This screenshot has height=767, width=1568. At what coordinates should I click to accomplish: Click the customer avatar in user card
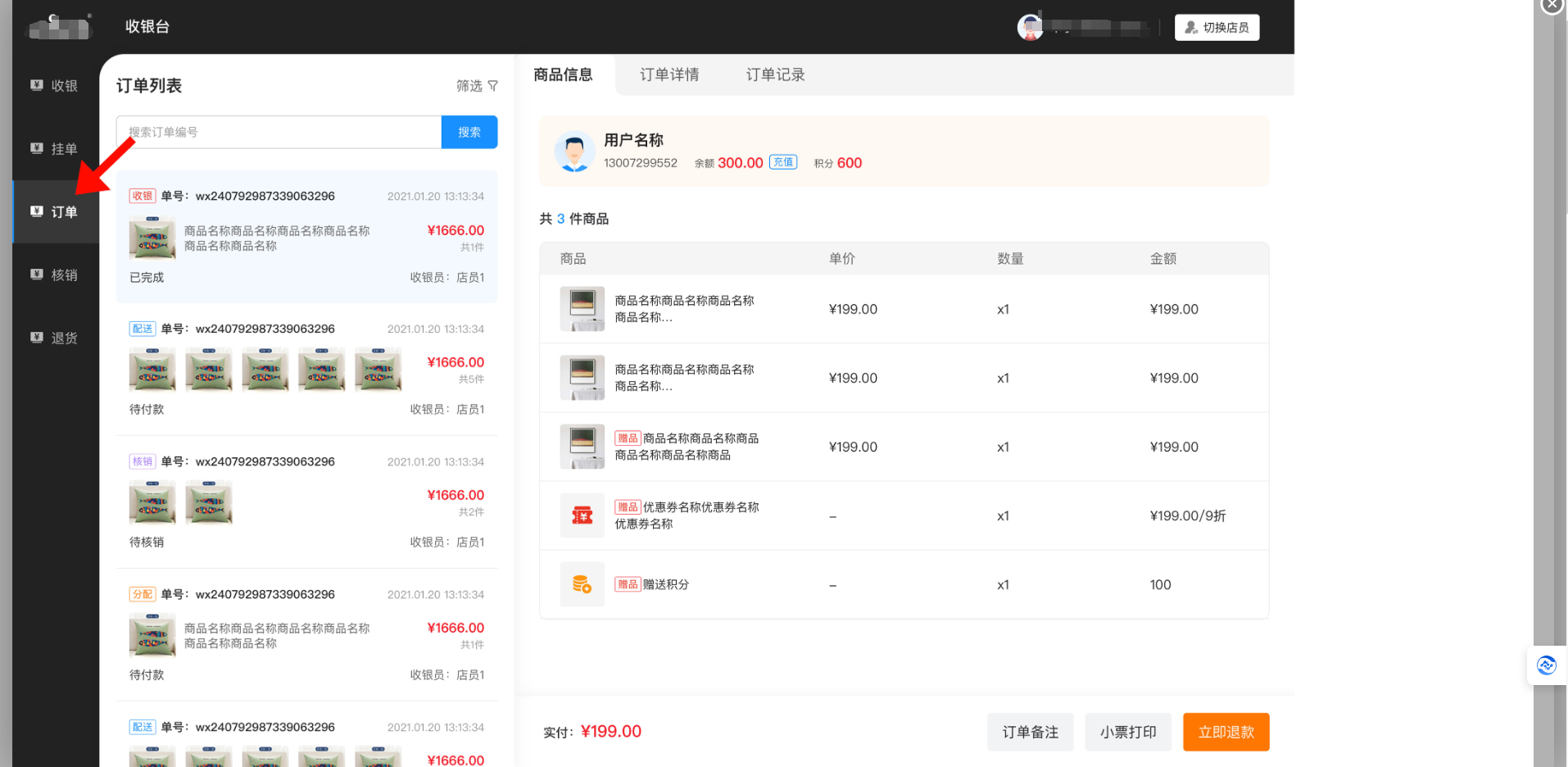click(x=574, y=152)
